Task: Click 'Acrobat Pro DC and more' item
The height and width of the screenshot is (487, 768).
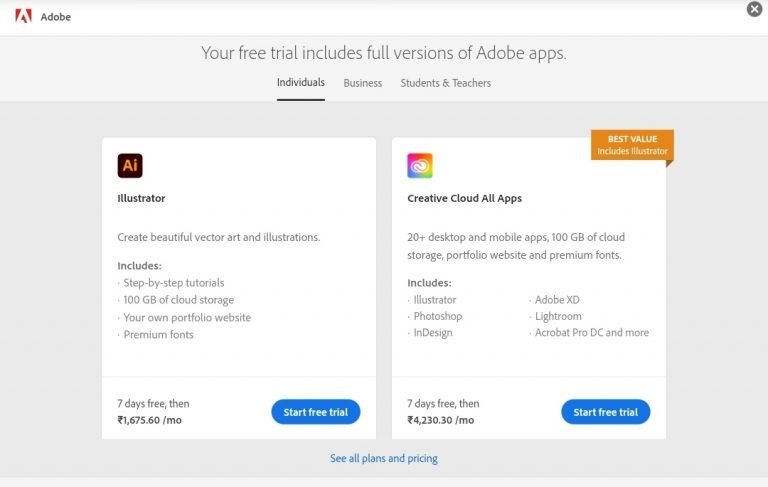Action: 592,333
